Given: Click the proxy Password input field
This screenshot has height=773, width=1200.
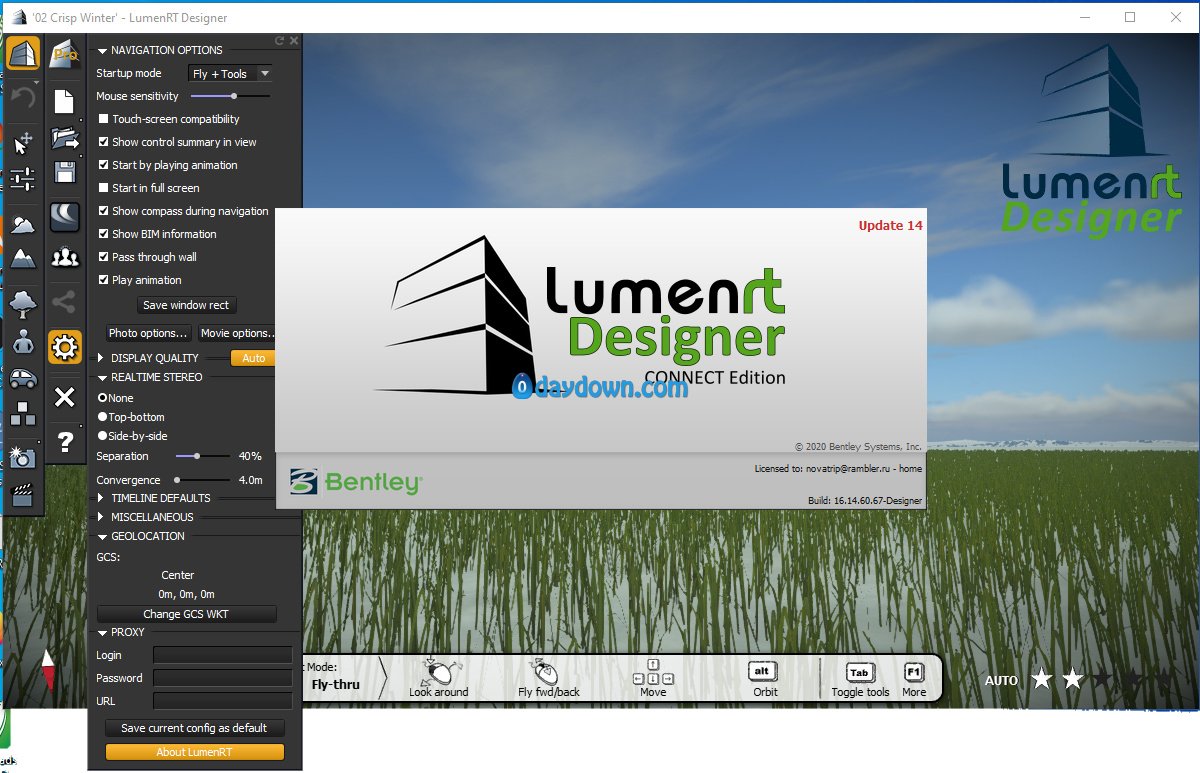Looking at the screenshot, I should point(222,678).
